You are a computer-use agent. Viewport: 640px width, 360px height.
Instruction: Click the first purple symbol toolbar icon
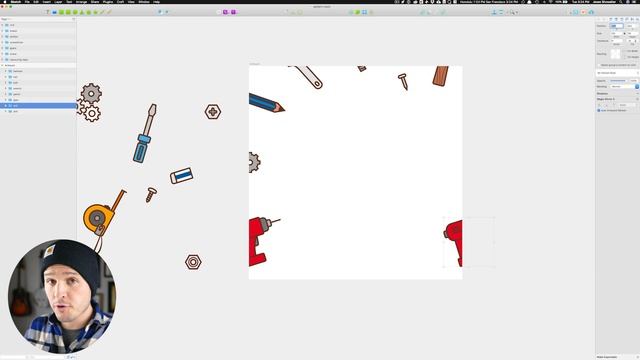click(x=225, y=12)
